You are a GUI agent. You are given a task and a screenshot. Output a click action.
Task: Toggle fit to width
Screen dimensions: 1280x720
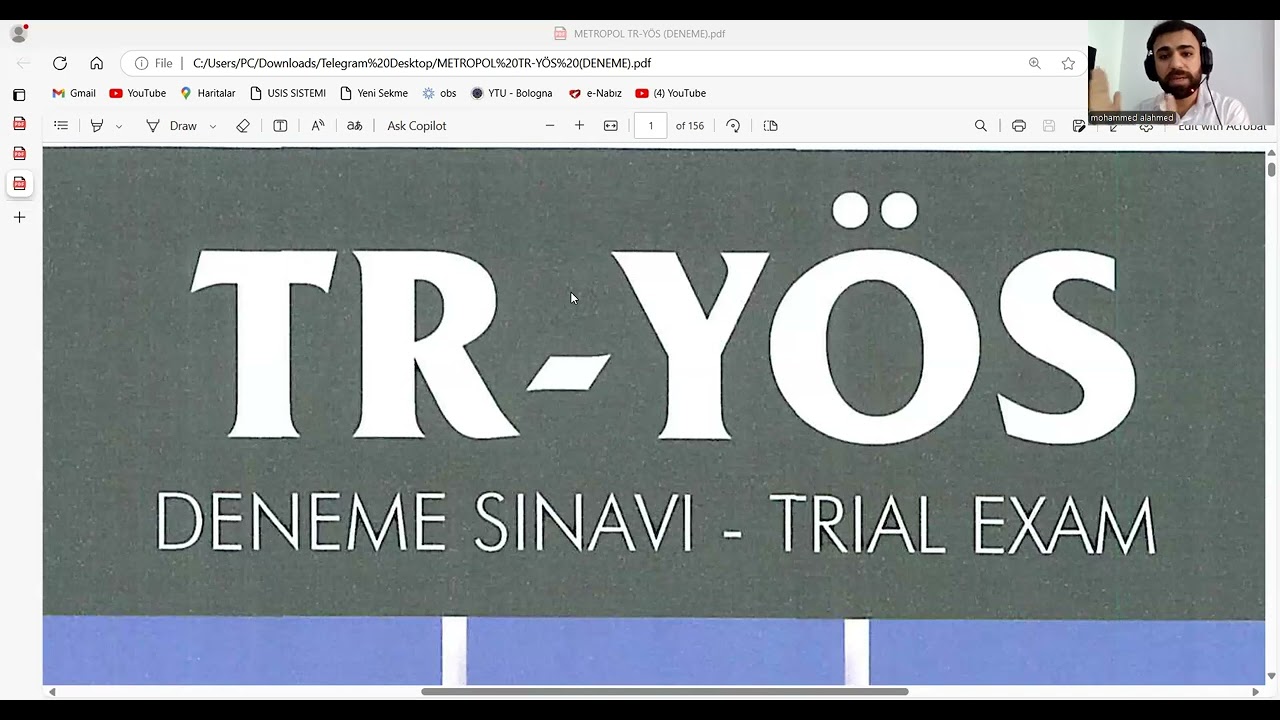click(x=611, y=126)
